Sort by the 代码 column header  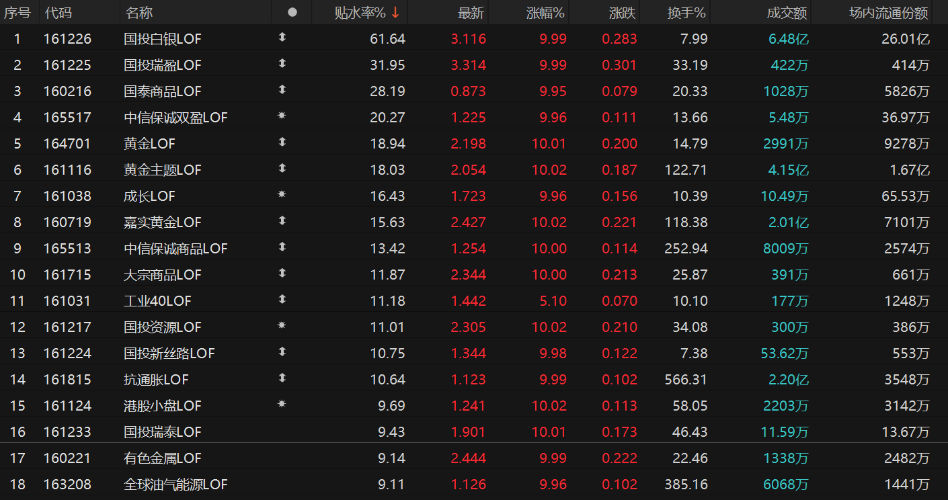pyautogui.click(x=58, y=12)
